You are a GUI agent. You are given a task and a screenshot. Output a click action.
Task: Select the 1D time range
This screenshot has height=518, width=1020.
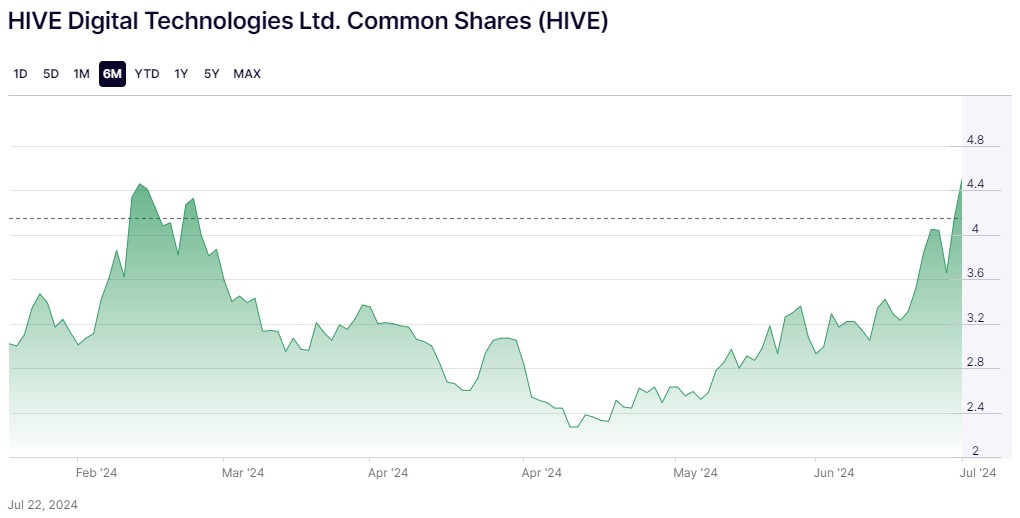(x=20, y=73)
